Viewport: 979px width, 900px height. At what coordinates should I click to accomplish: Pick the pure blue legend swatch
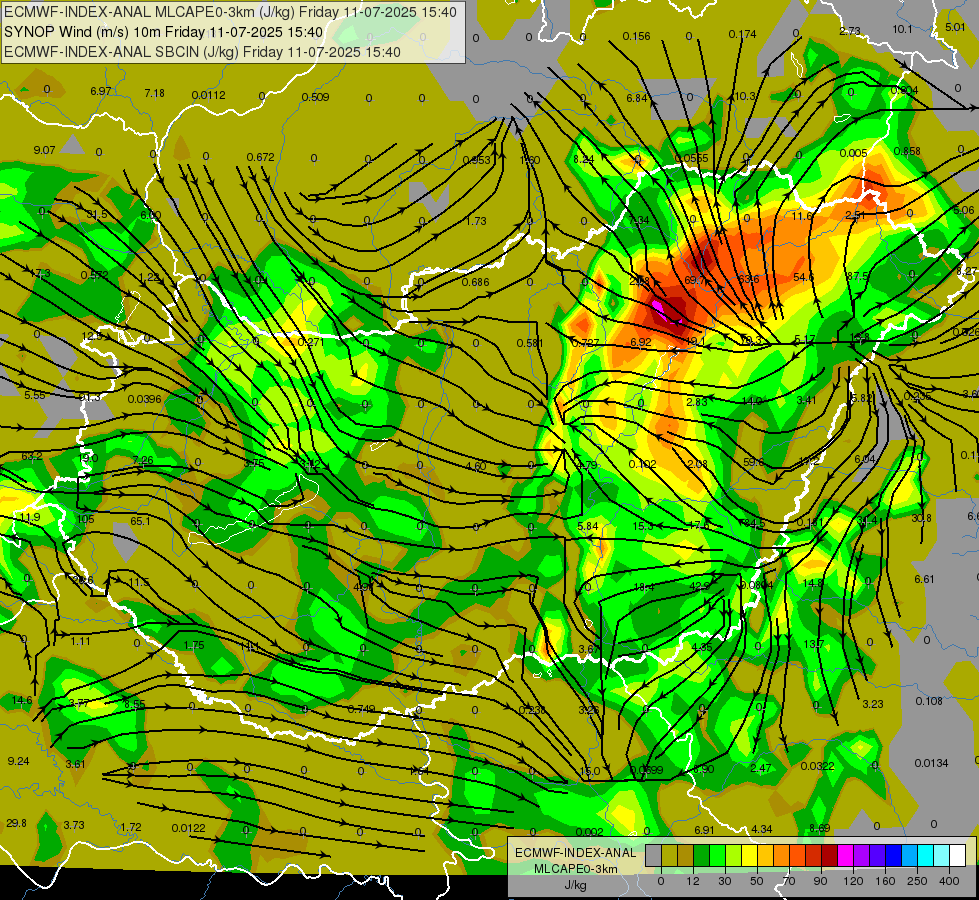pyautogui.click(x=893, y=855)
